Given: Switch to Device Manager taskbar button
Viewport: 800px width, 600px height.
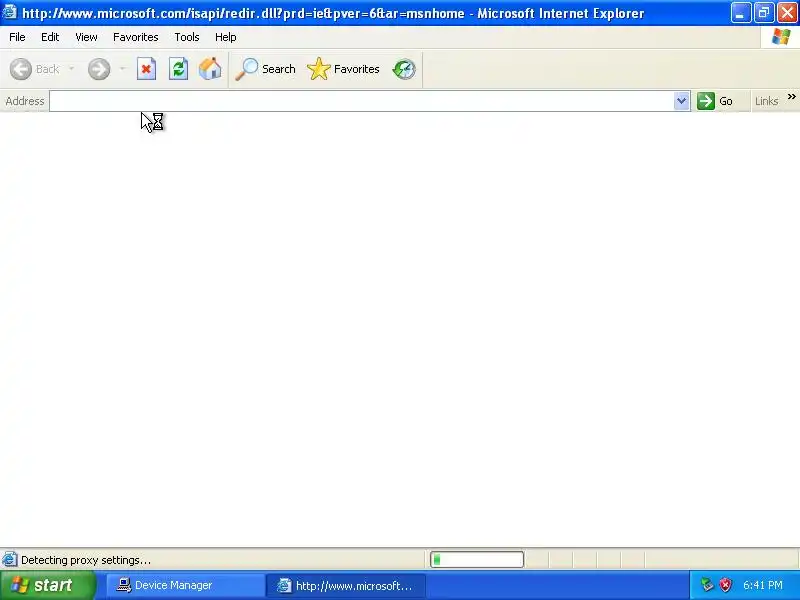Looking at the screenshot, I should tap(185, 585).
